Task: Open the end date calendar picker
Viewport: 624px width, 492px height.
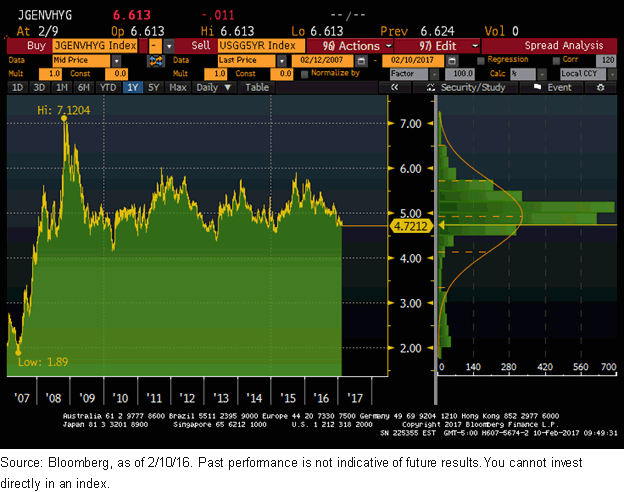Action: pyautogui.click(x=452, y=61)
